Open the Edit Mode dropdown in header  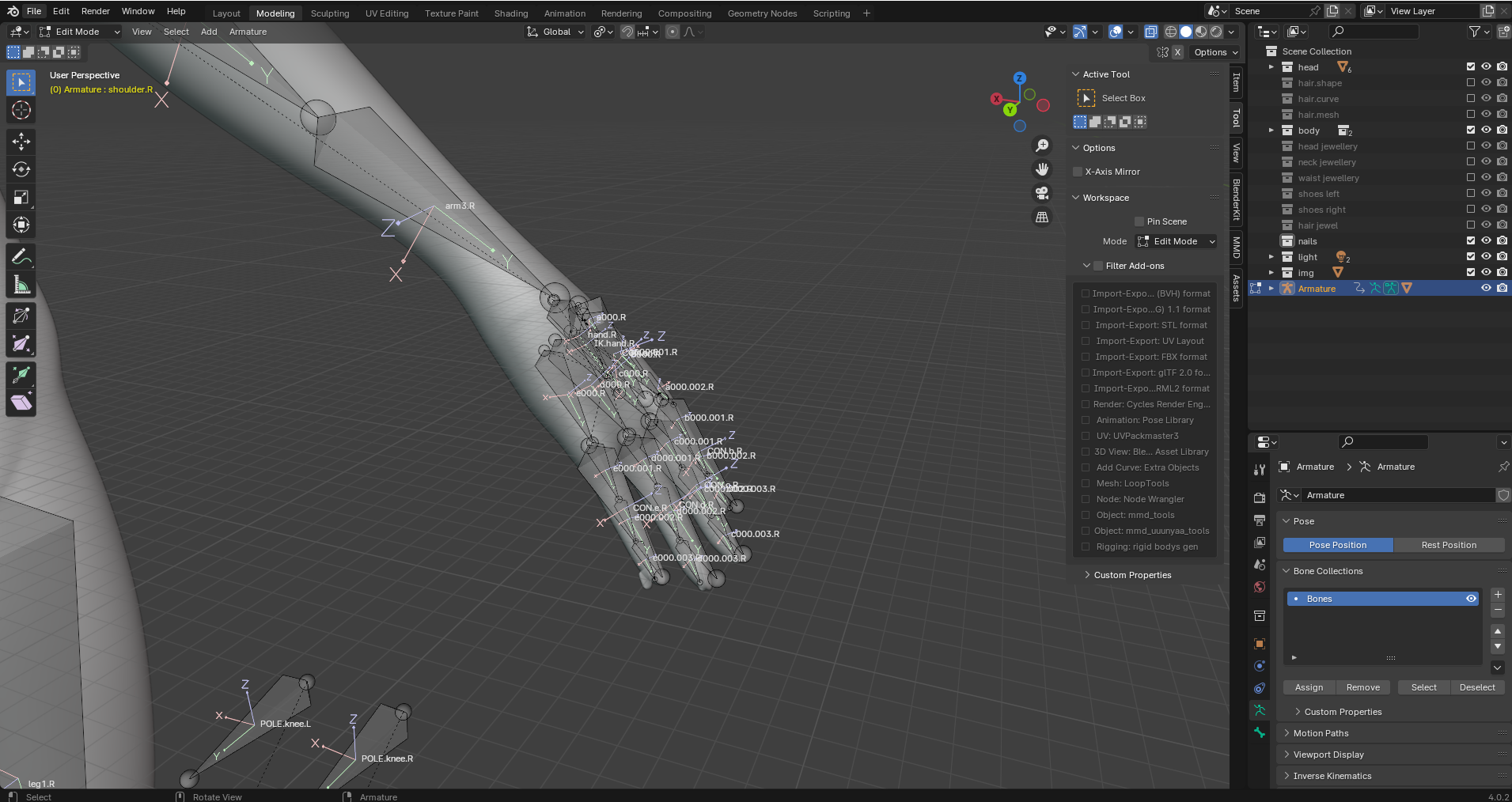click(x=79, y=32)
